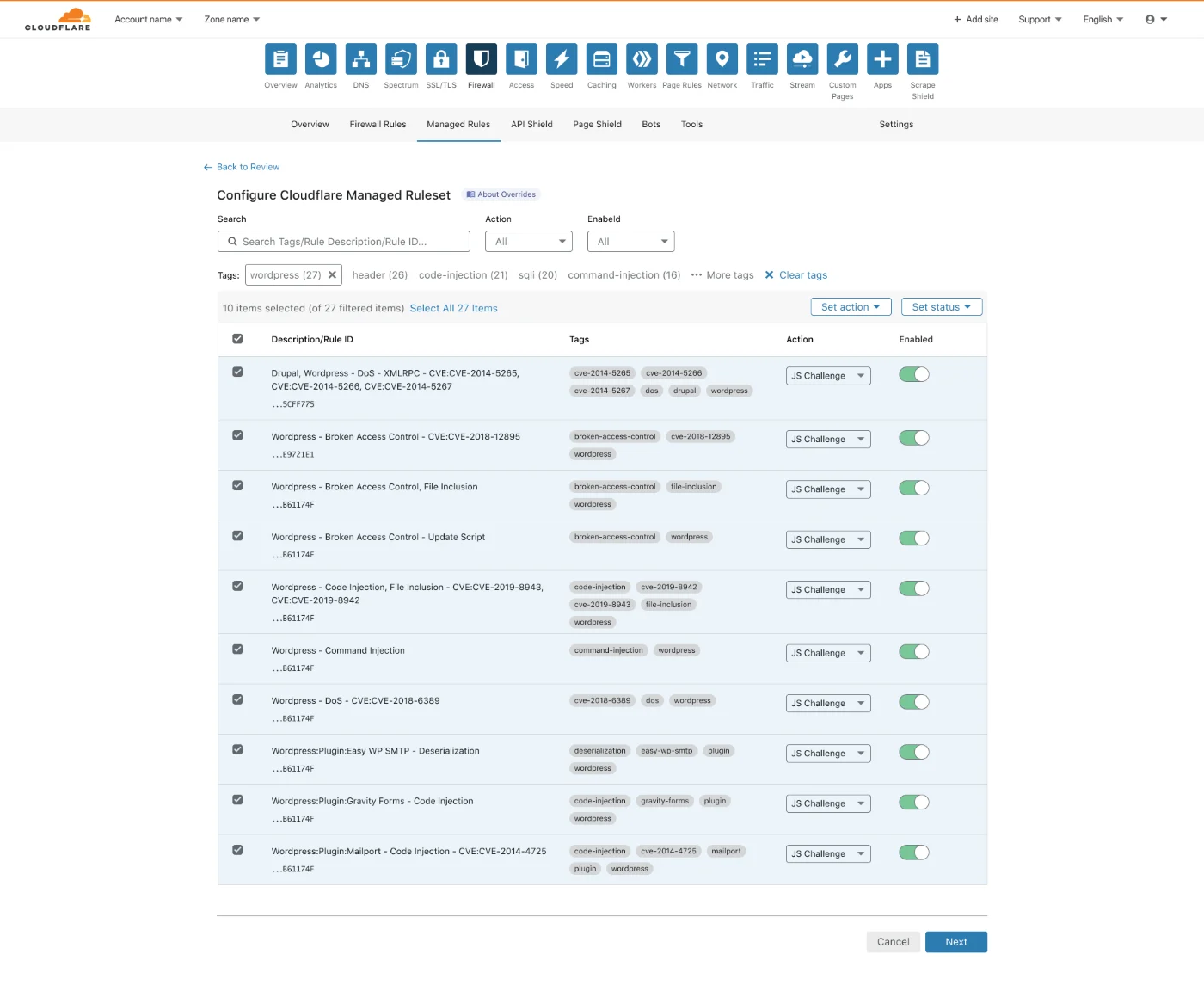This screenshot has height=991, width=1204.
Task: Go to the DNS icon
Action: 361,59
